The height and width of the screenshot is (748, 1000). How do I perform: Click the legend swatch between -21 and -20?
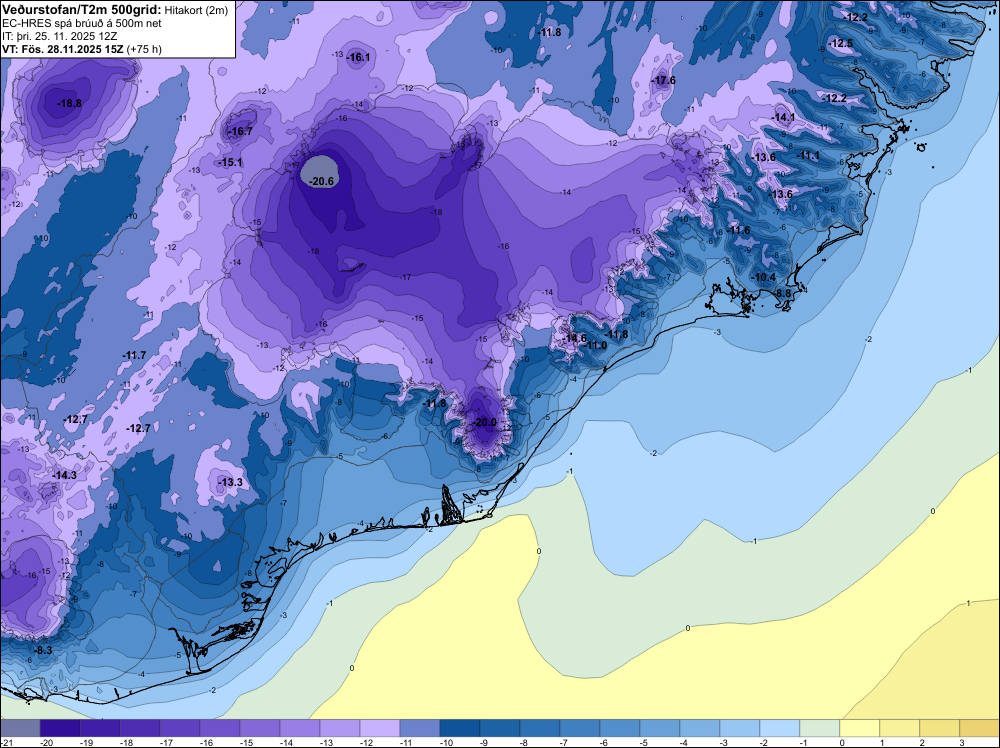[20, 728]
